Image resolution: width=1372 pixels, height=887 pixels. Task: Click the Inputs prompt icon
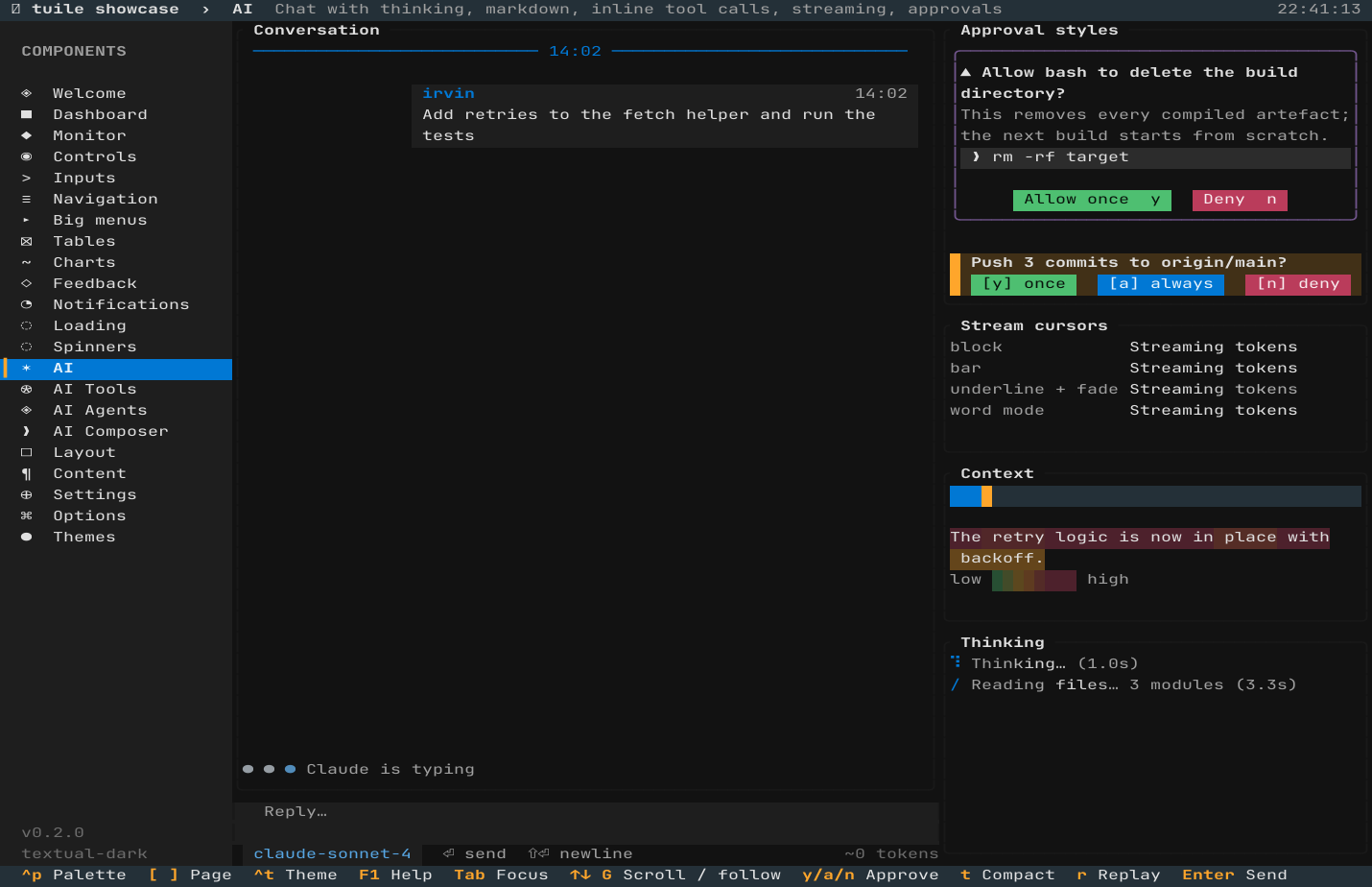point(26,178)
